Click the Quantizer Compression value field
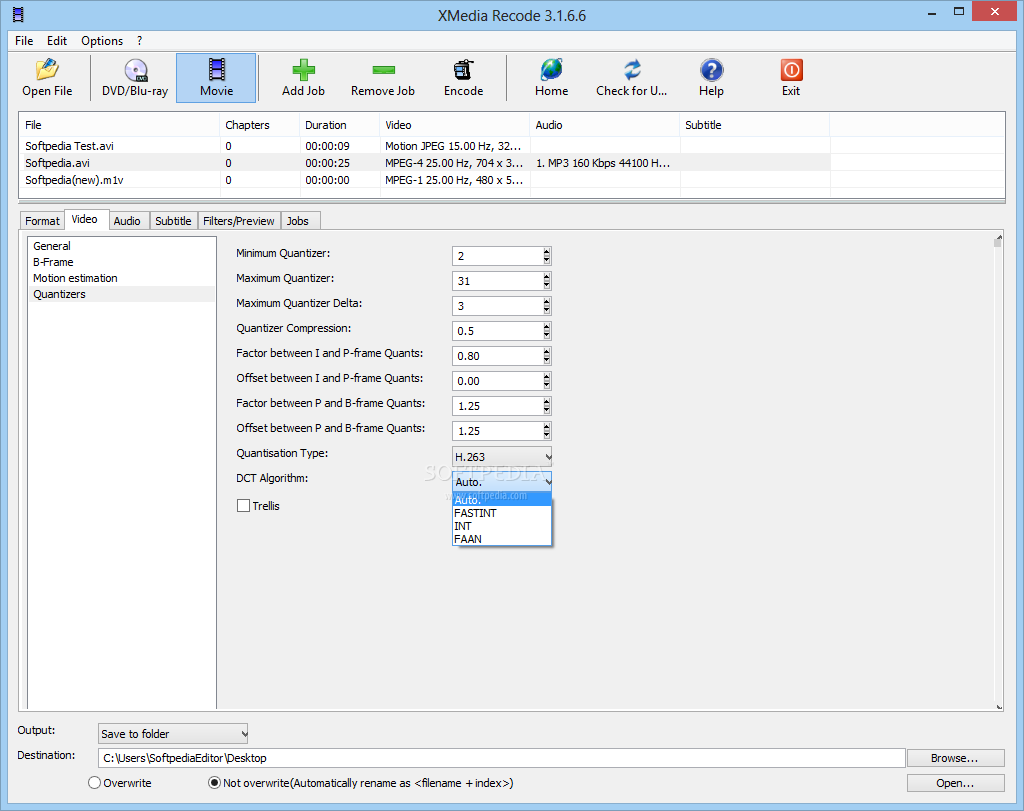The image size is (1024, 811). pyautogui.click(x=497, y=331)
